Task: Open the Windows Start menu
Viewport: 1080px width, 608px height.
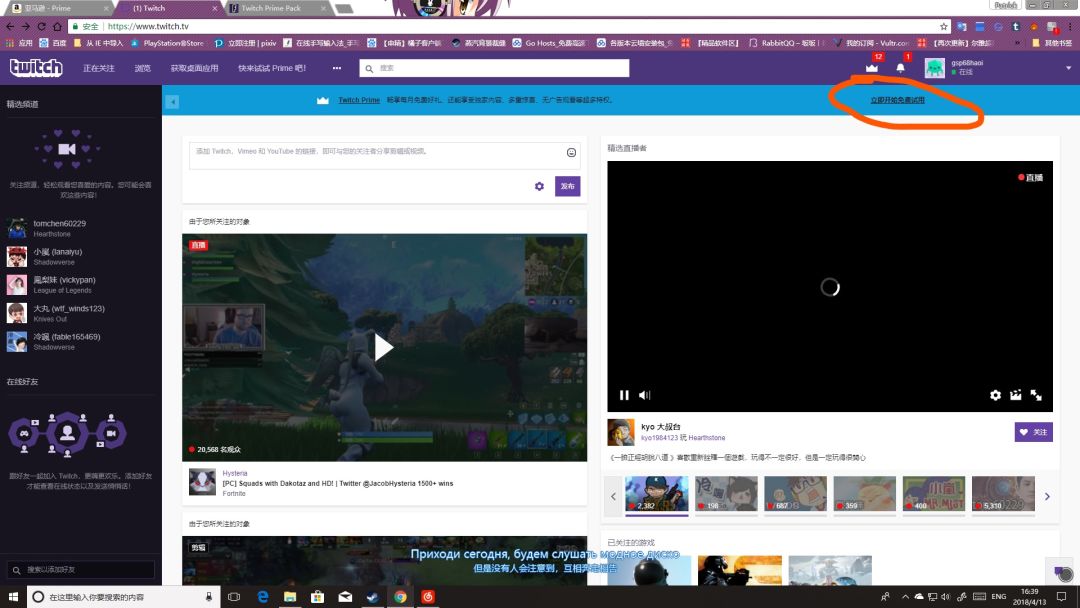Action: [x=13, y=597]
